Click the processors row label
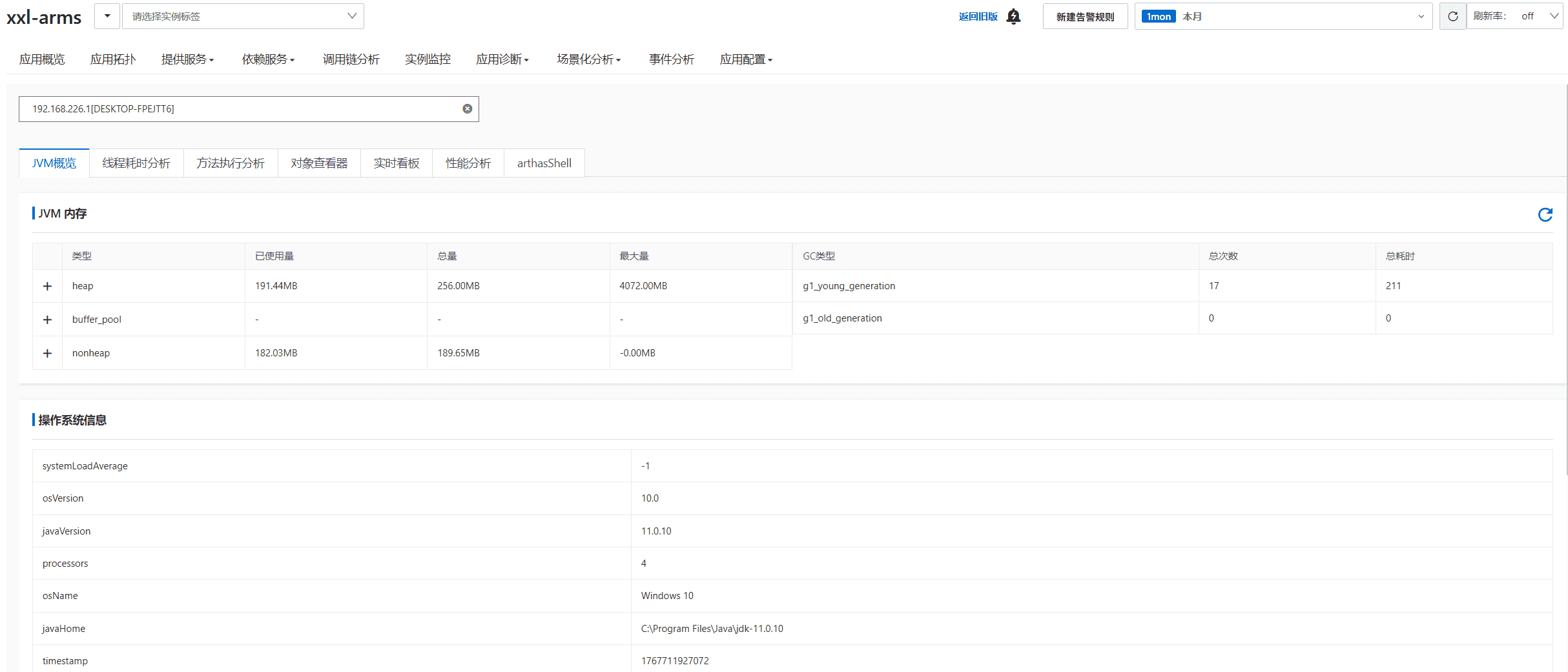This screenshot has width=1568, height=672. [x=65, y=564]
